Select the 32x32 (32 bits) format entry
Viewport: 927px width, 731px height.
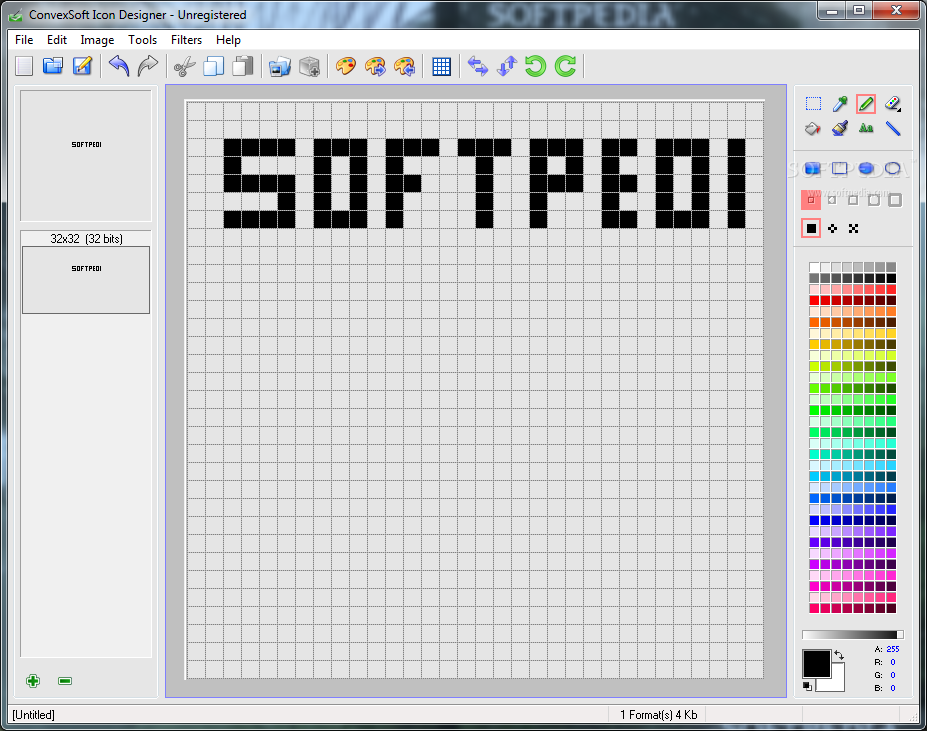86,238
